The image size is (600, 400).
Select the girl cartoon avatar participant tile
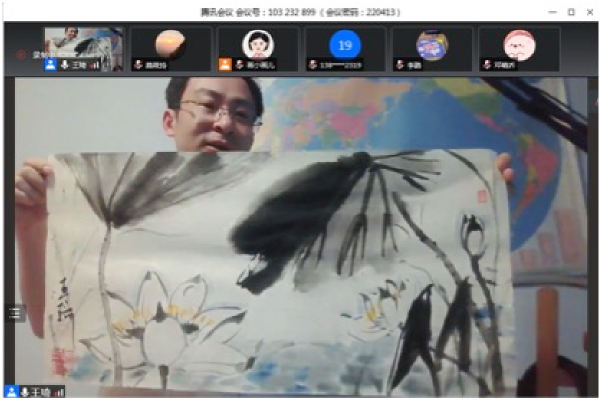(x=258, y=49)
